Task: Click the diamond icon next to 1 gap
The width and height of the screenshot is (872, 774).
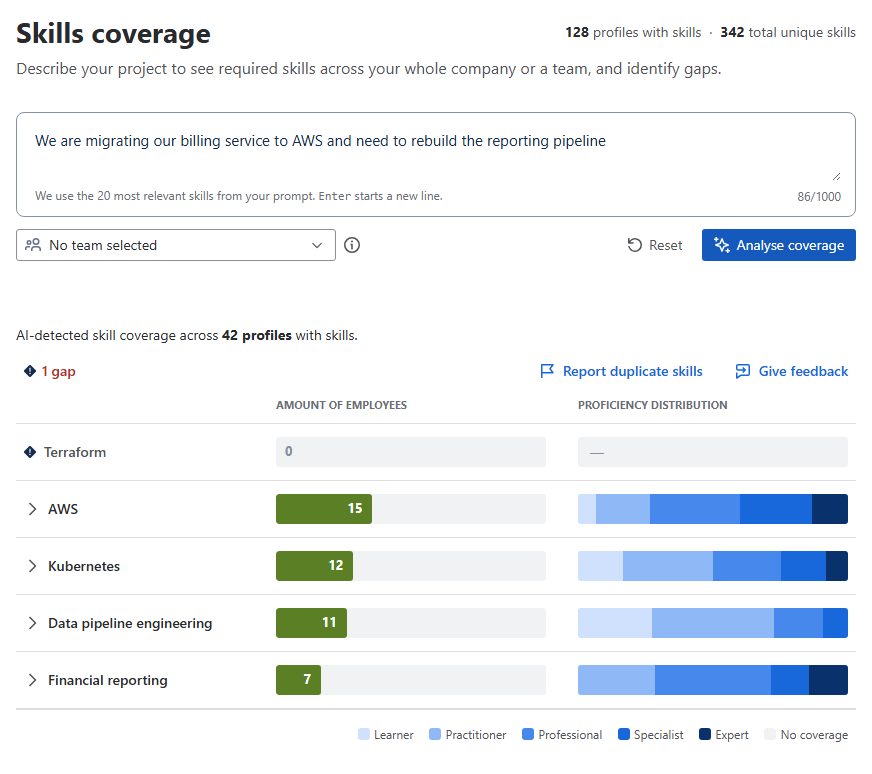Action: 30,371
